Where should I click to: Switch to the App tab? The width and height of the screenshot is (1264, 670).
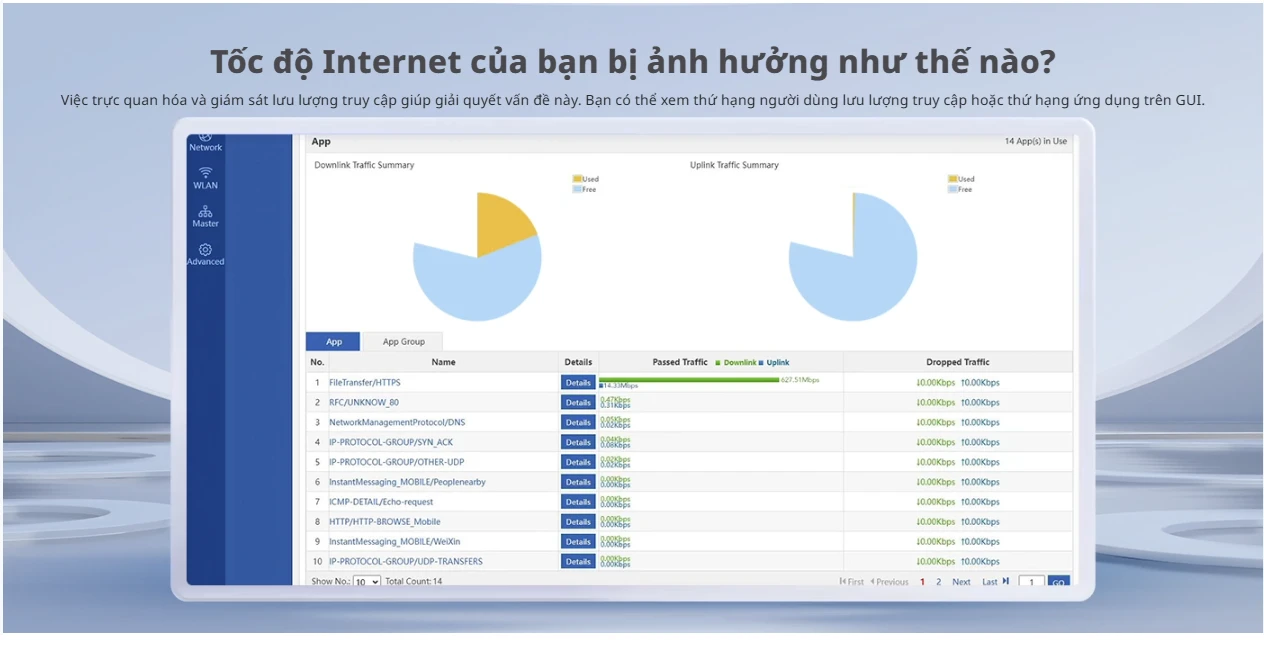[x=334, y=342]
